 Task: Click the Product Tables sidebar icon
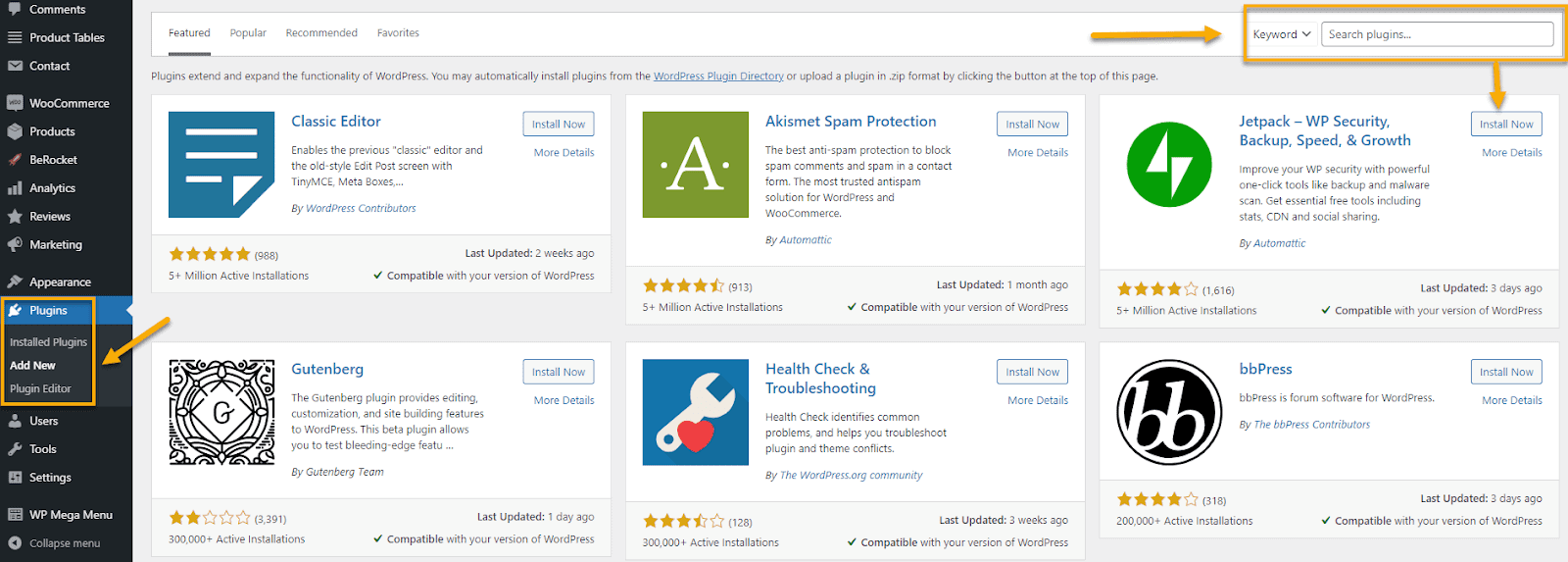point(15,37)
